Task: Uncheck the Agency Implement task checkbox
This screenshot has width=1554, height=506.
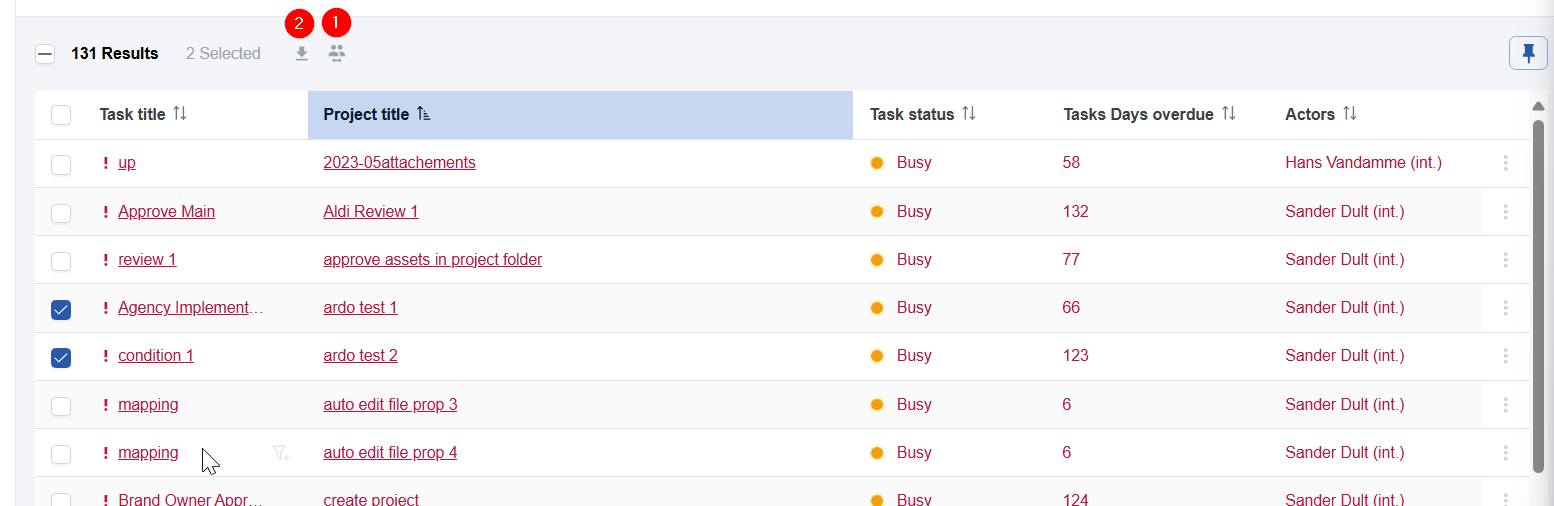Action: (x=61, y=309)
